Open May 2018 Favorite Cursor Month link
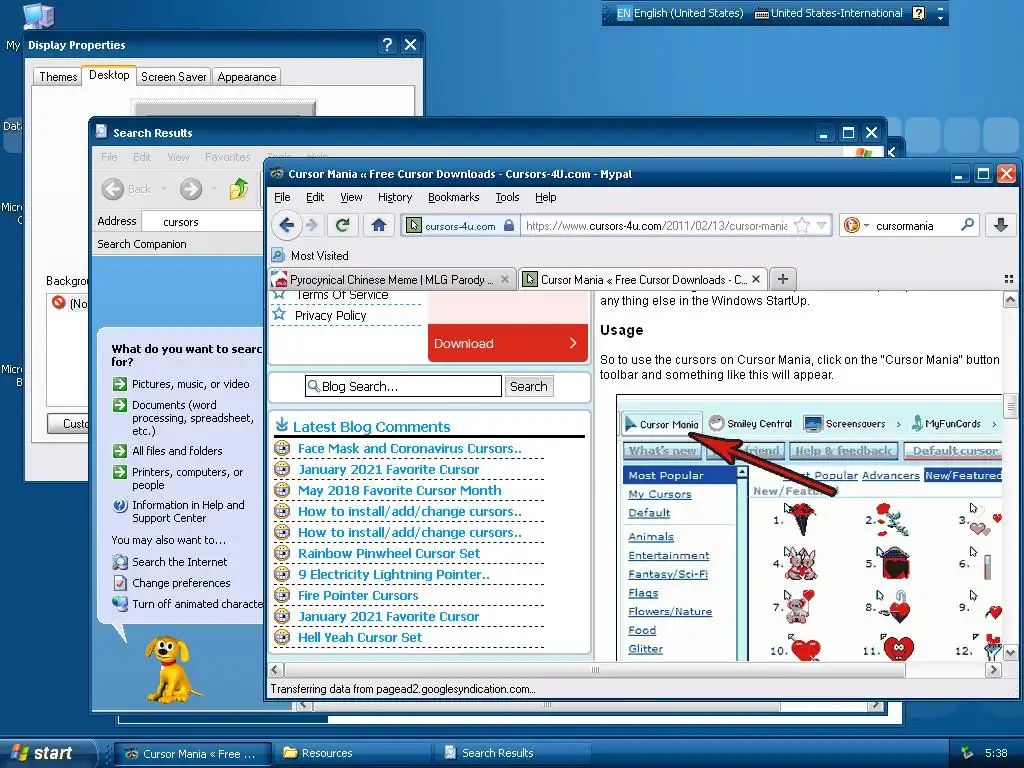This screenshot has width=1024, height=768. coord(400,490)
